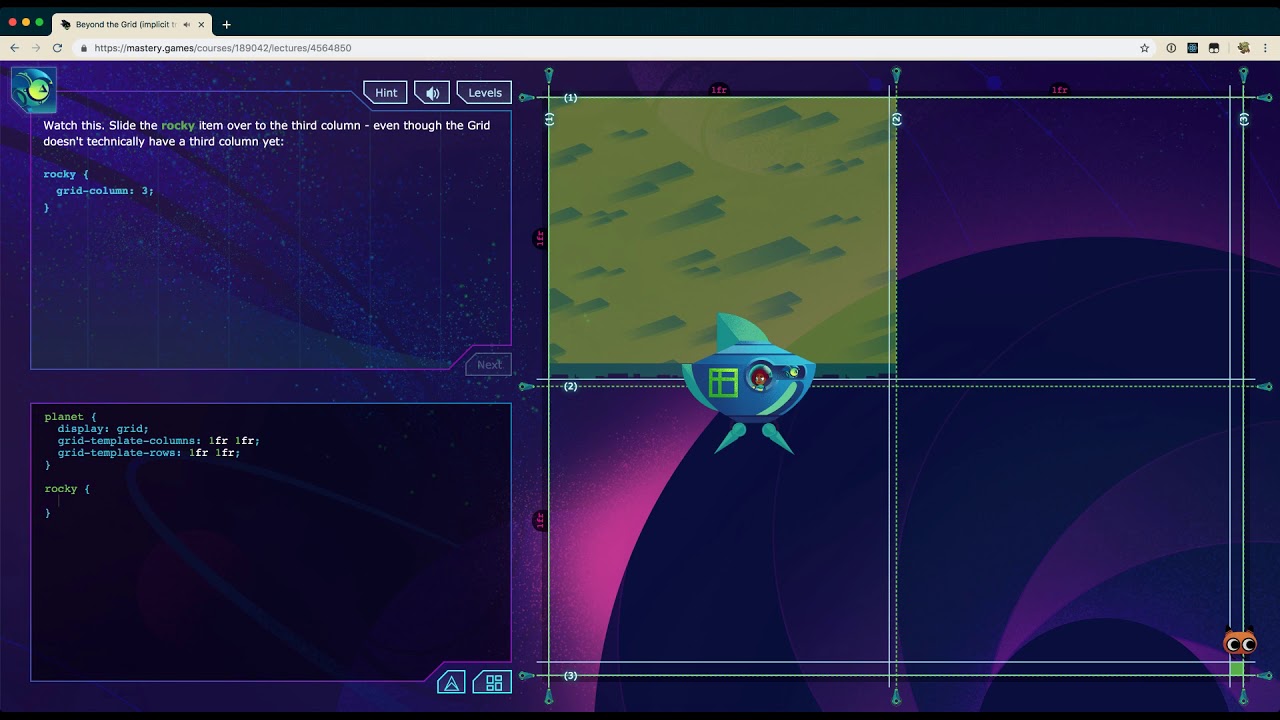Viewport: 1280px width, 720px height.
Task: Click the second column 1fr size label
Action: (x=1059, y=90)
